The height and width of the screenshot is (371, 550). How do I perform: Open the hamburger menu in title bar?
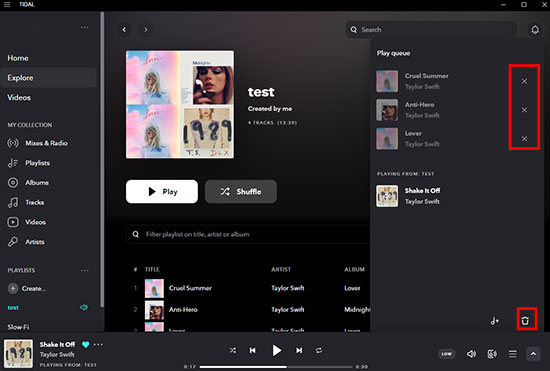coord(7,5)
